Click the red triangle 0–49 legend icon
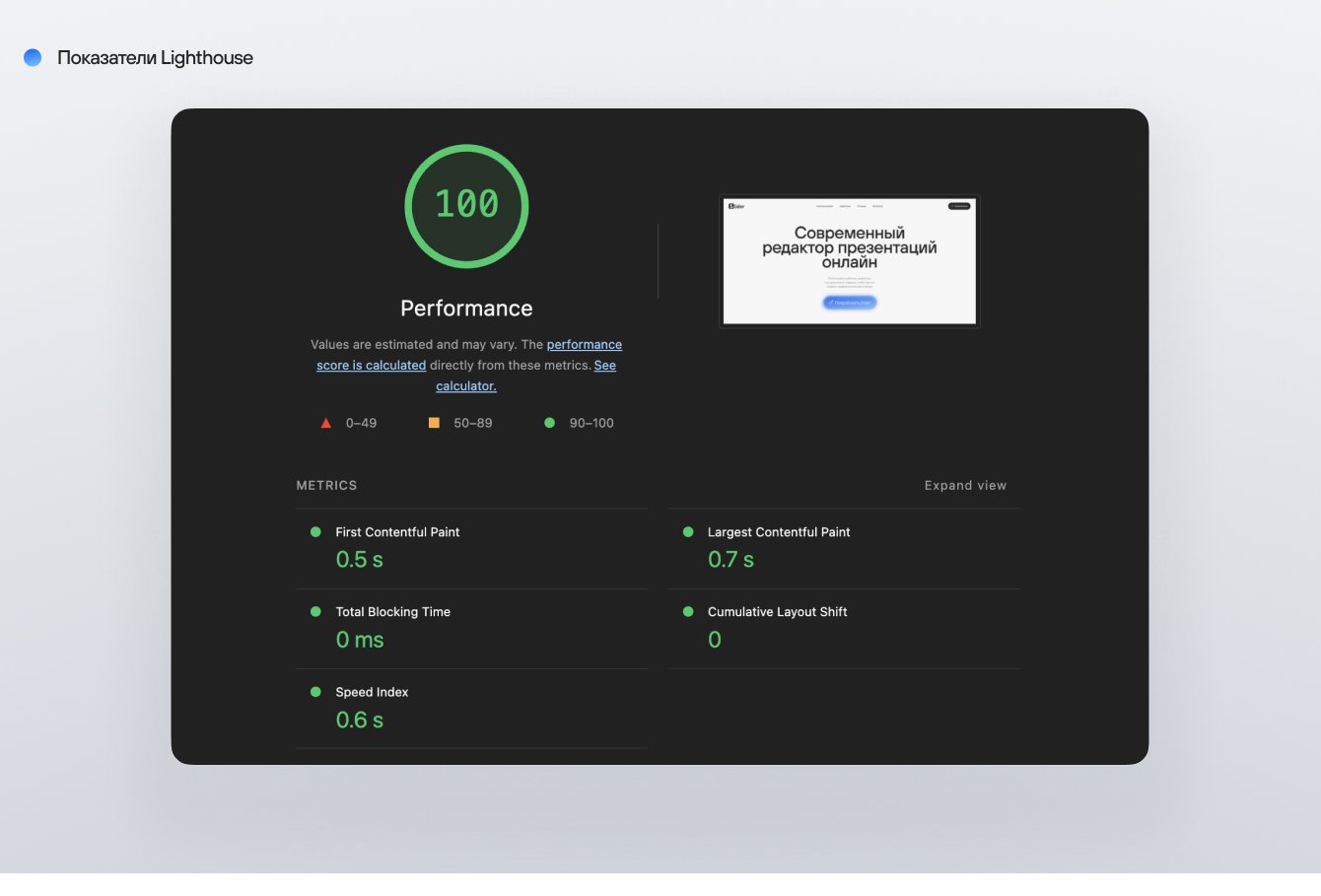The width and height of the screenshot is (1321, 896). point(326,423)
